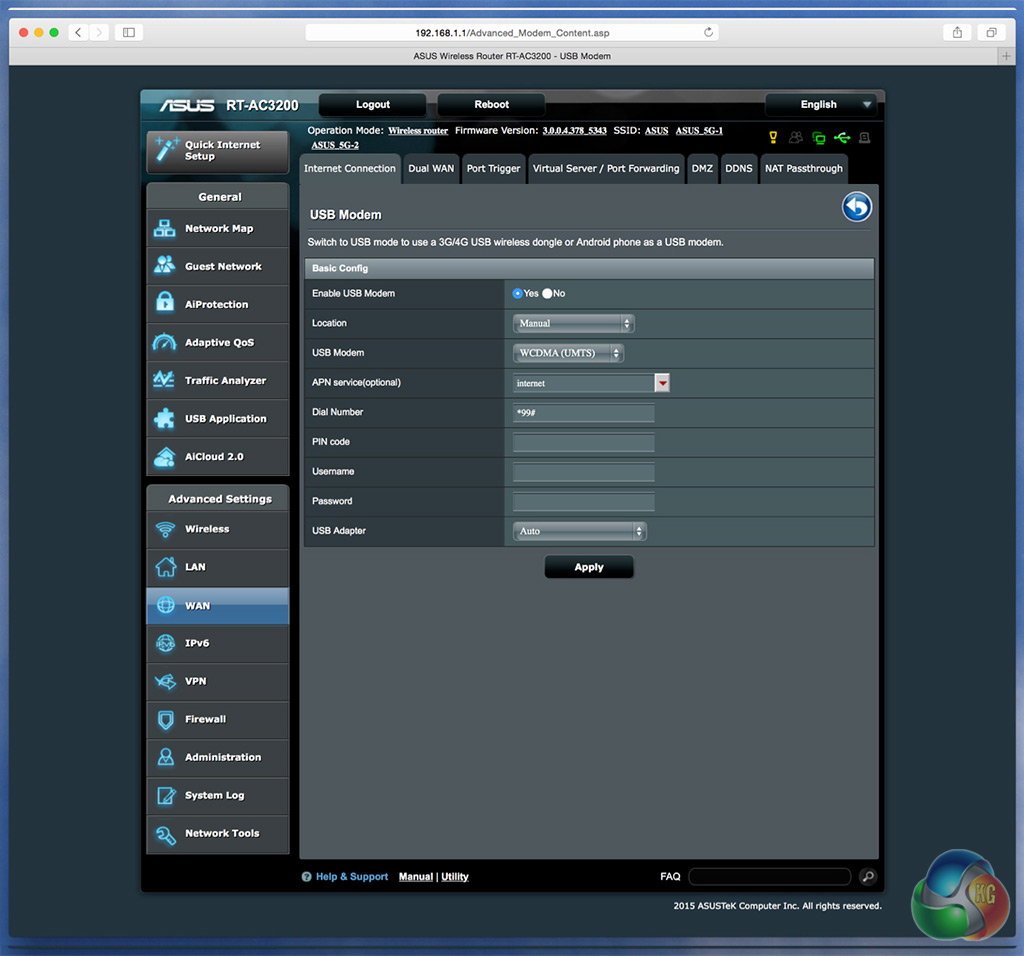
Task: Open Adaptive QoS page
Action: pyautogui.click(x=217, y=342)
